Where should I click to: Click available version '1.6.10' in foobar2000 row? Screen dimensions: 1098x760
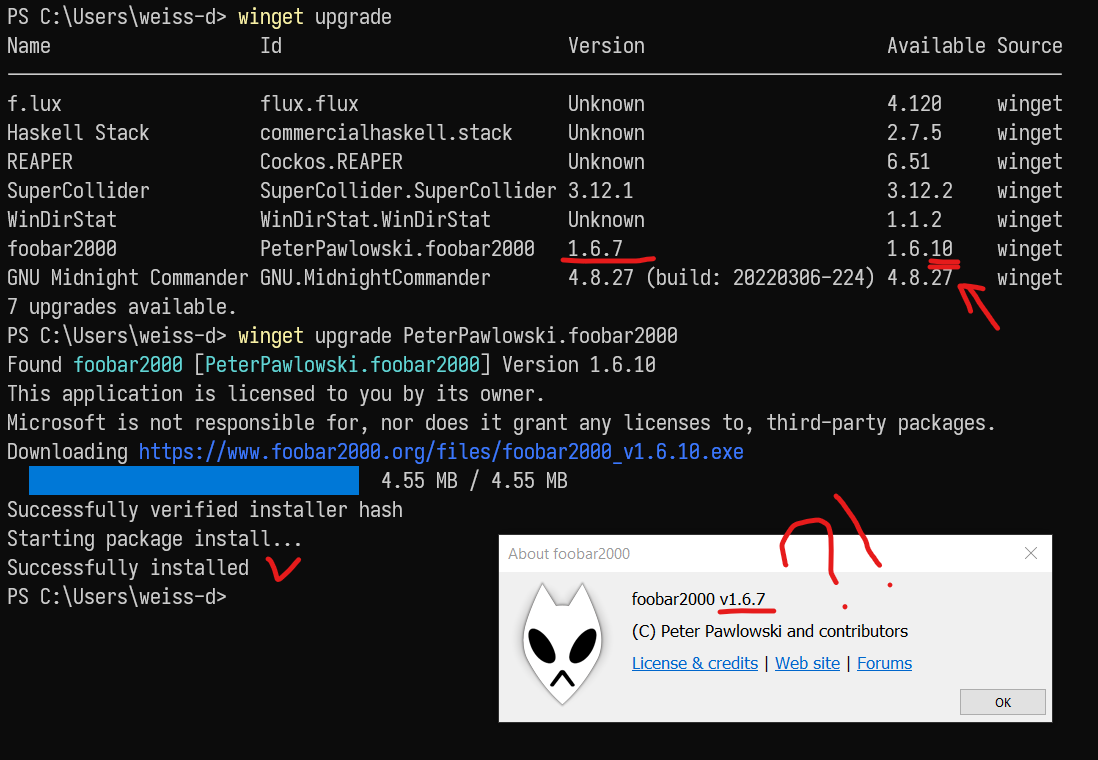919,249
